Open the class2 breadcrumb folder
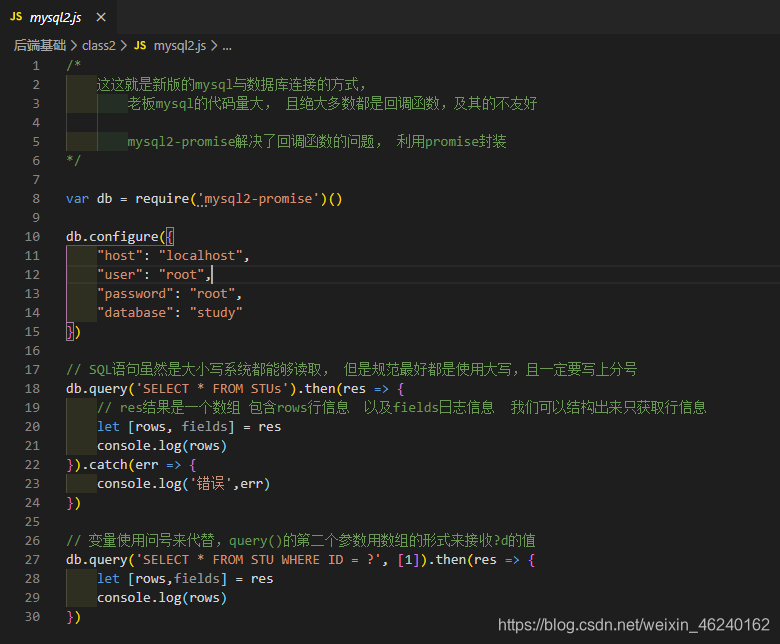The width and height of the screenshot is (780, 644). coord(98,46)
